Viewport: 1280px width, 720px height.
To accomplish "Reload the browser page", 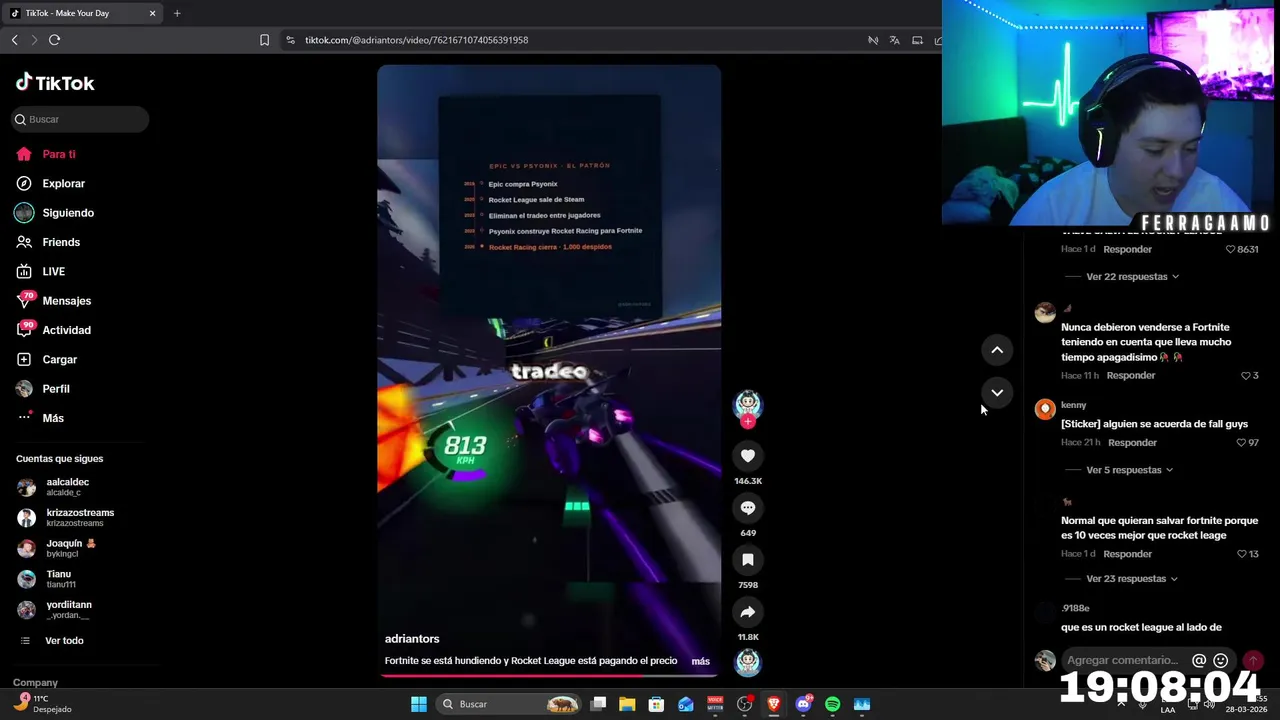I will [54, 40].
